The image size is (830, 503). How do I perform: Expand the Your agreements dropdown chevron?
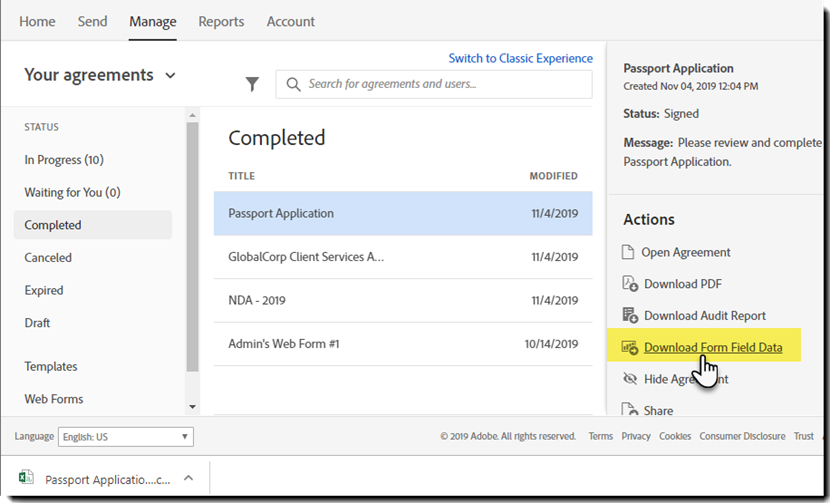click(170, 76)
